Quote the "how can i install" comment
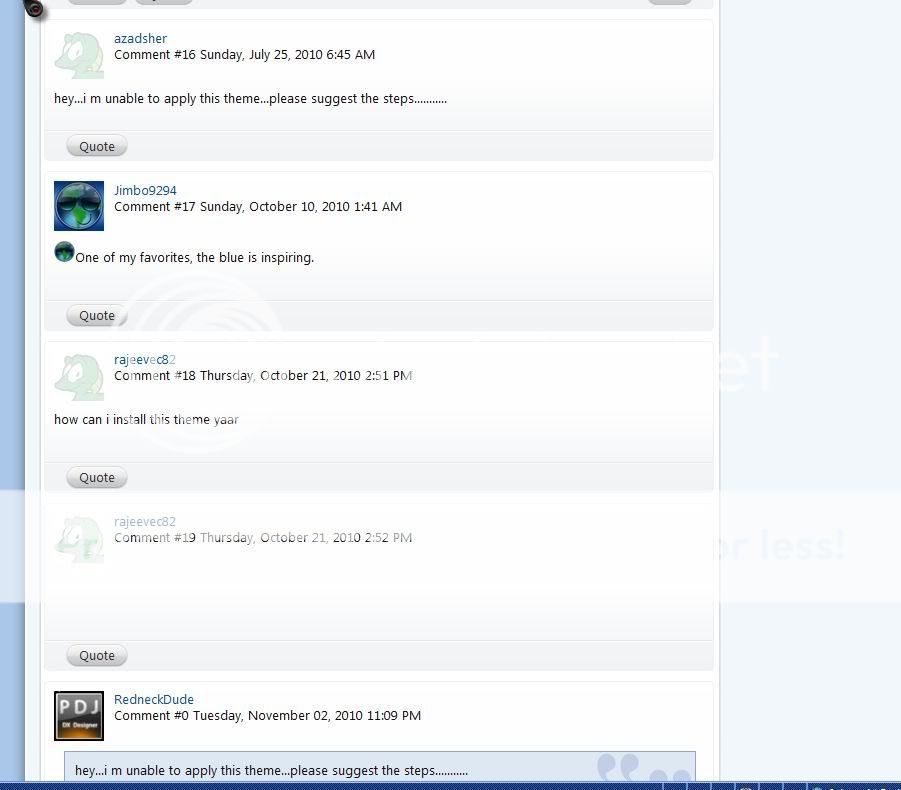 click(97, 478)
